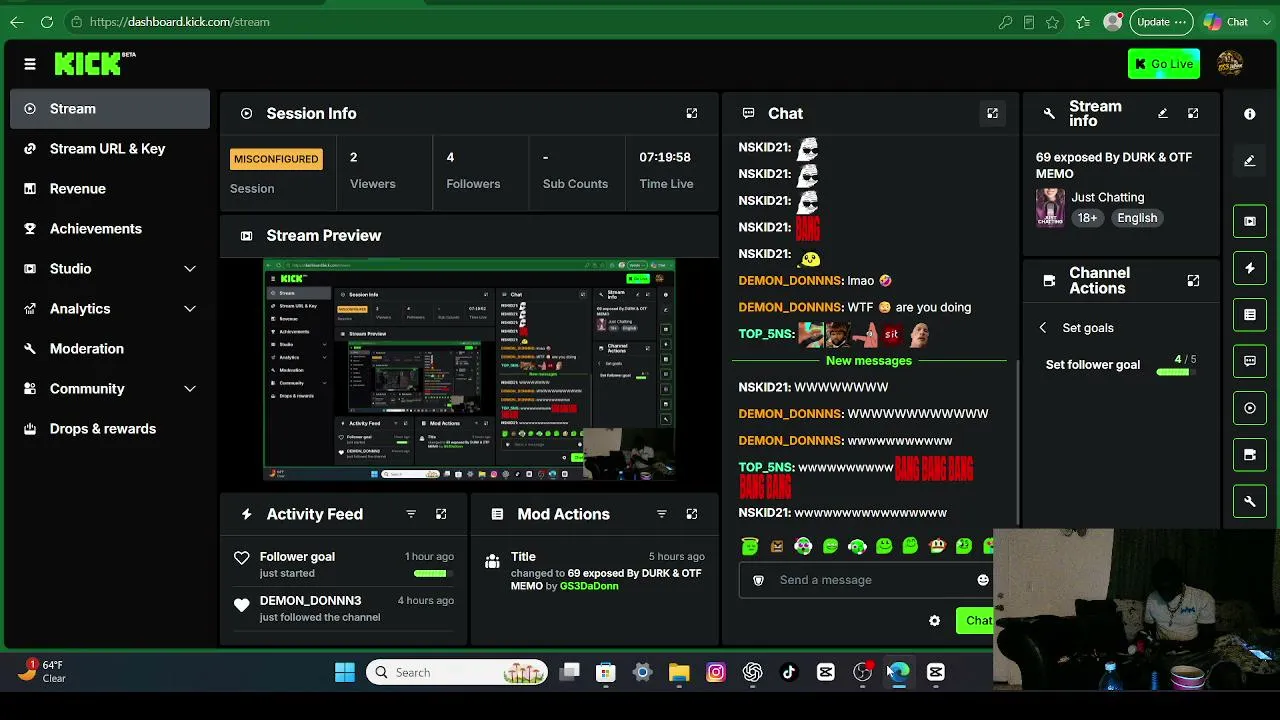1280x720 pixels.
Task: Toggle Session Info panel via play-circle icon
Action: coord(1250,408)
